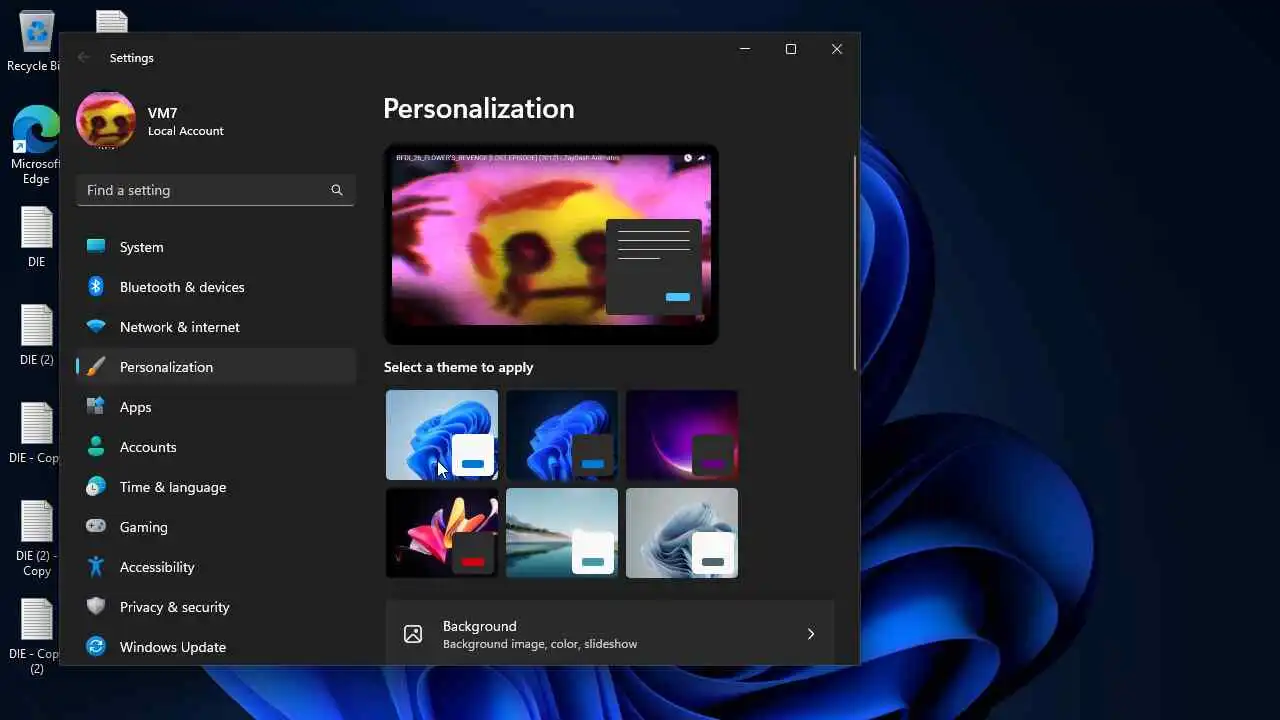Click the Accounts person icon
Screen dimensions: 1280x720
tap(96, 447)
